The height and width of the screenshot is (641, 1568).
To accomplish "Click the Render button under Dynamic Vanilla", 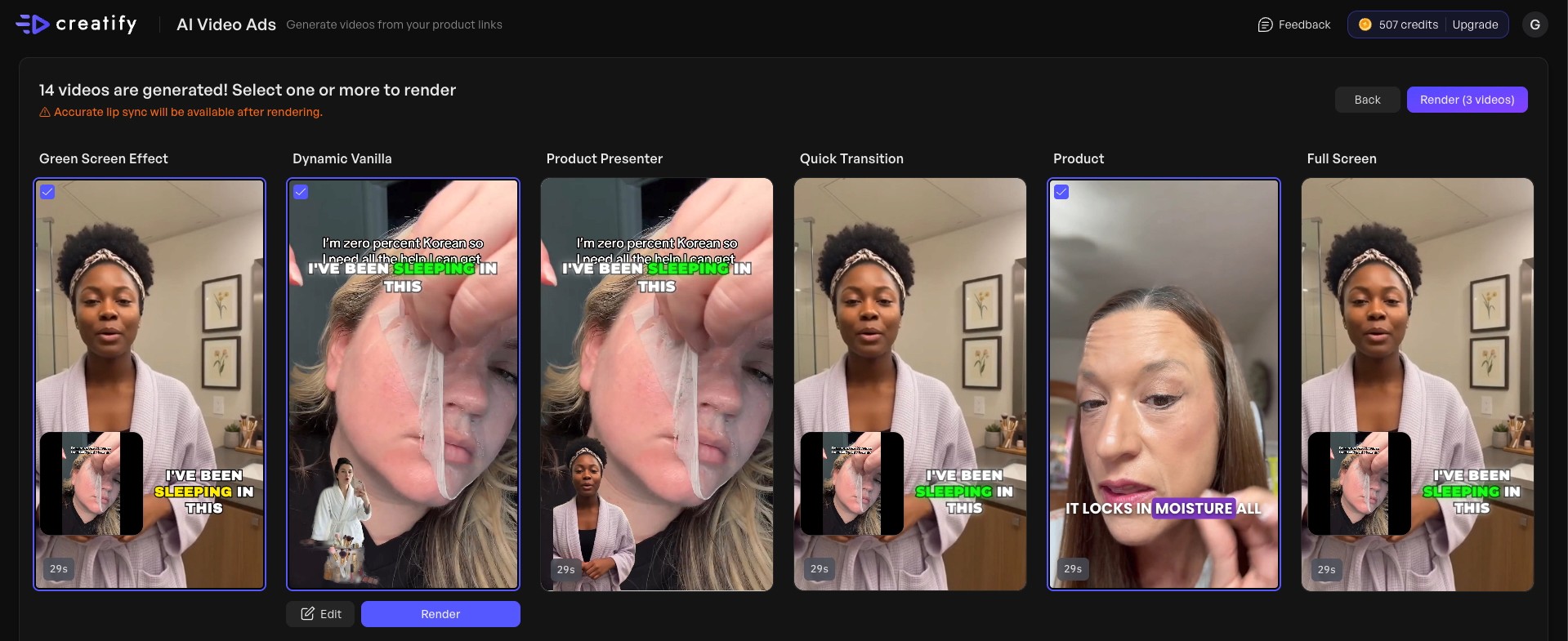I will 440,614.
